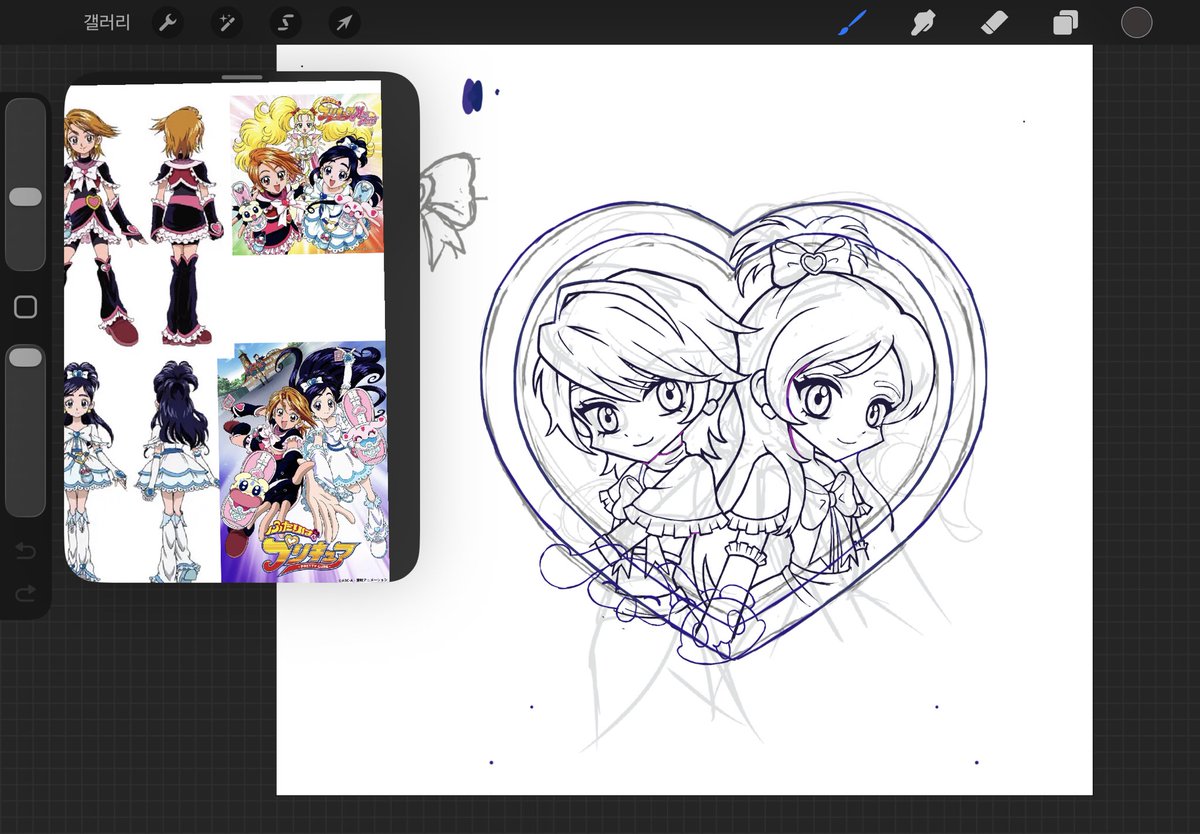Tap the square Modify button on sidebar
The height and width of the screenshot is (834, 1200).
(x=25, y=307)
